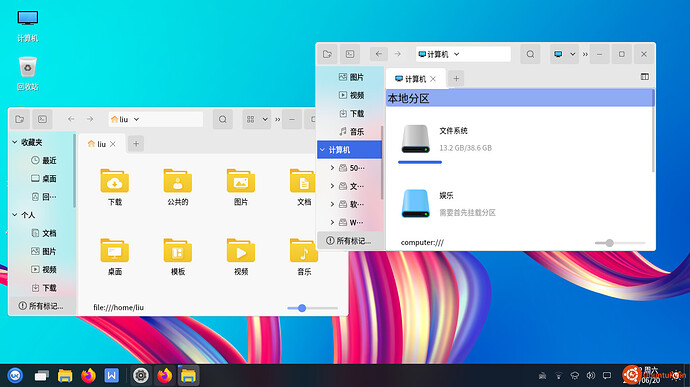Select 视频 in 计算机 window sidebar
The width and height of the screenshot is (690, 387).
tap(351, 95)
